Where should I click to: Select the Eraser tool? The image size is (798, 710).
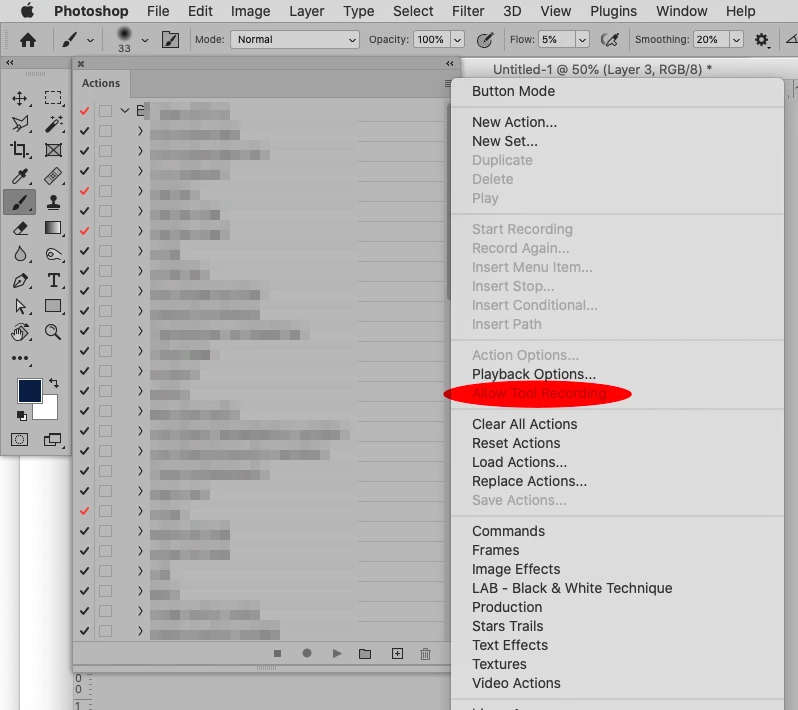(x=20, y=228)
